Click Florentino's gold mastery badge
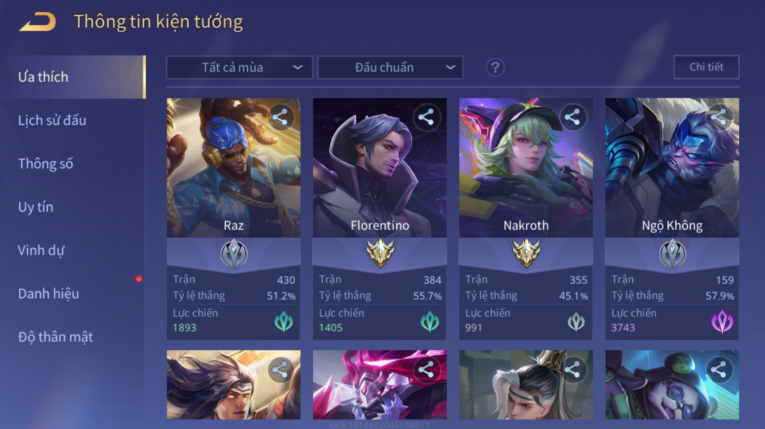 point(380,254)
